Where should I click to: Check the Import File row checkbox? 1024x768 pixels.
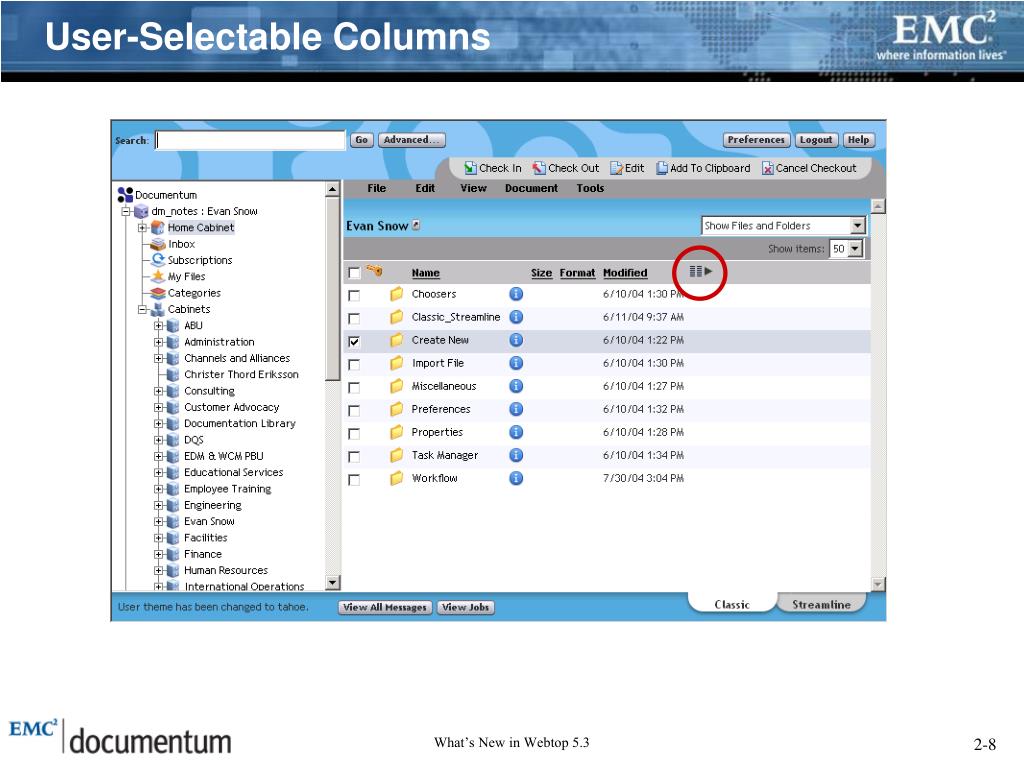point(354,364)
